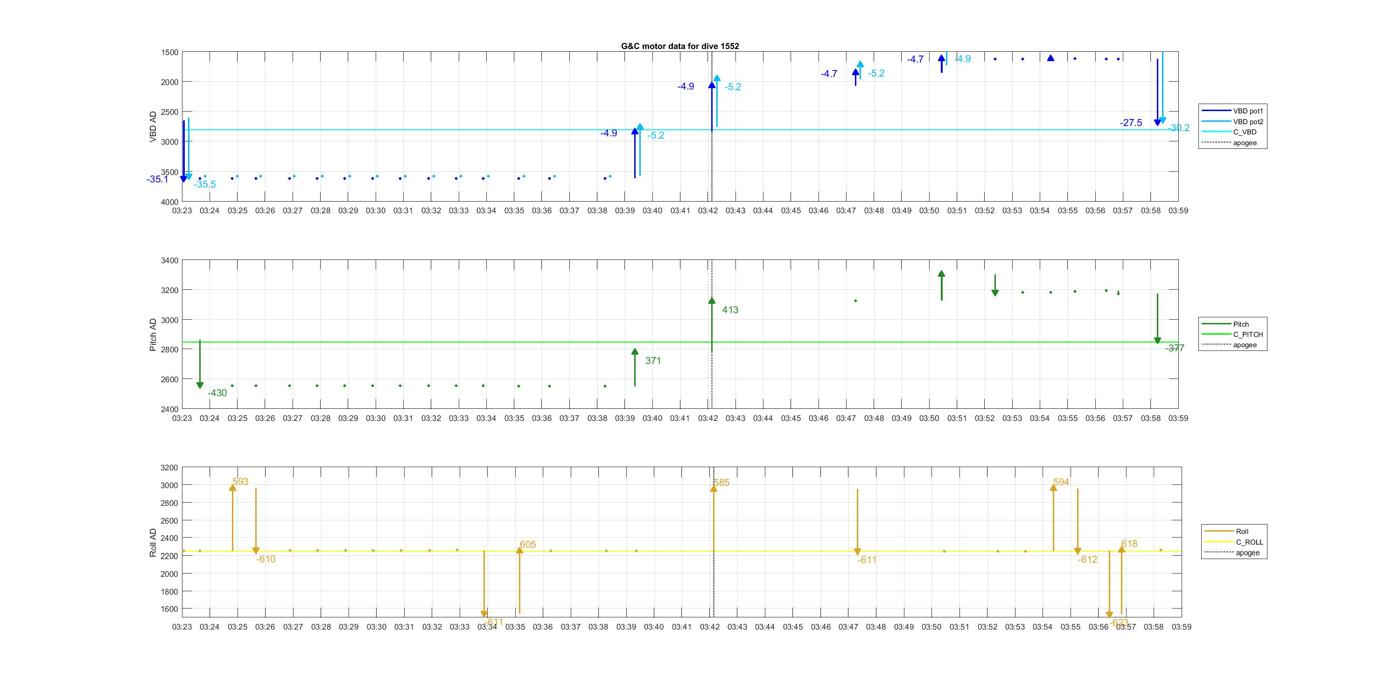1400x693 pixels.
Task: Click the '2200' tick on Roll axis
Action: click(x=171, y=556)
